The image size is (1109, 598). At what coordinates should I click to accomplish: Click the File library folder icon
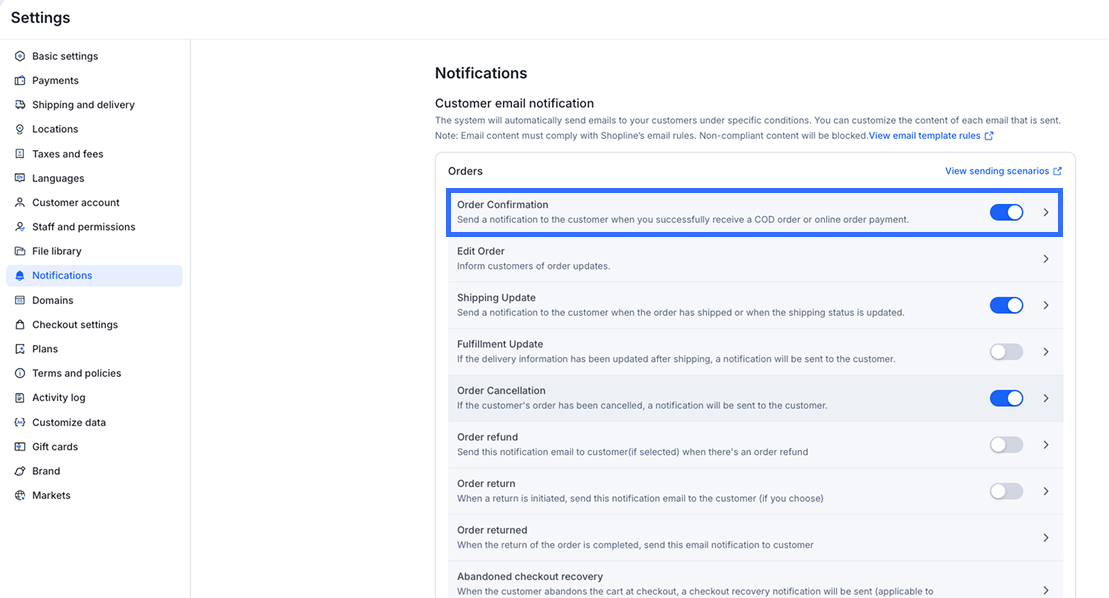click(x=20, y=251)
